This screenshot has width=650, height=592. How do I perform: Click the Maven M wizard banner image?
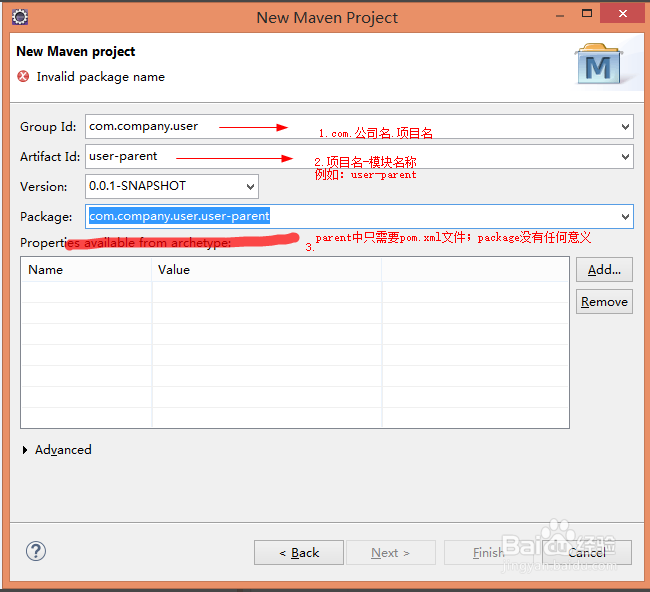pyautogui.click(x=598, y=64)
